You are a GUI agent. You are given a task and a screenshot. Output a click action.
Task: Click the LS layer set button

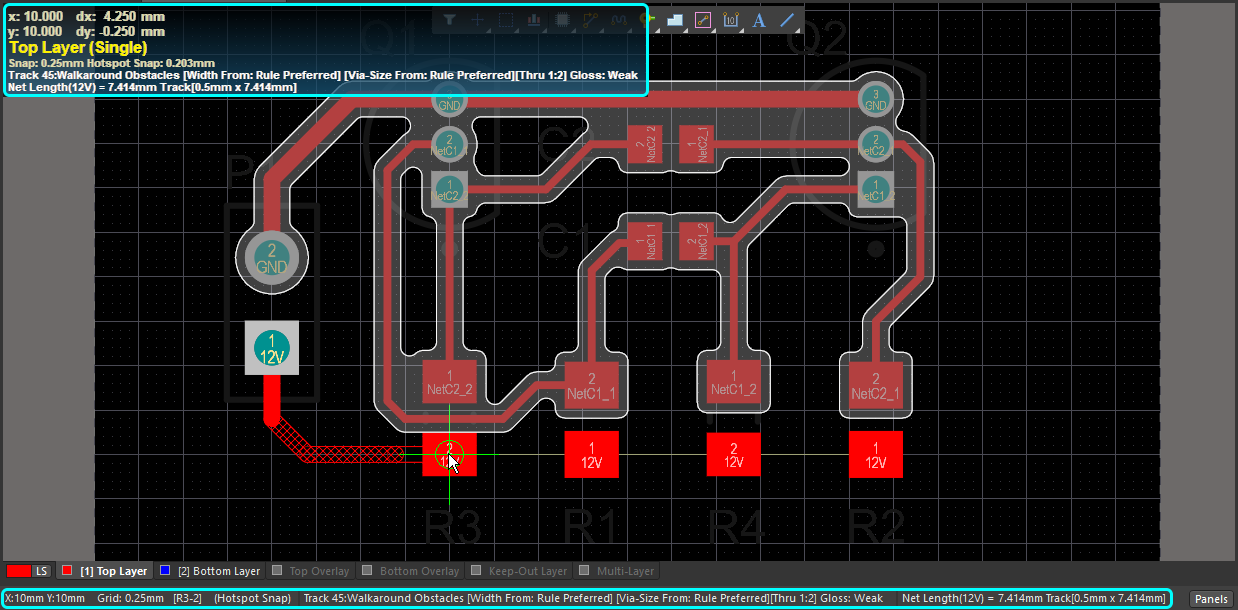[x=41, y=571]
